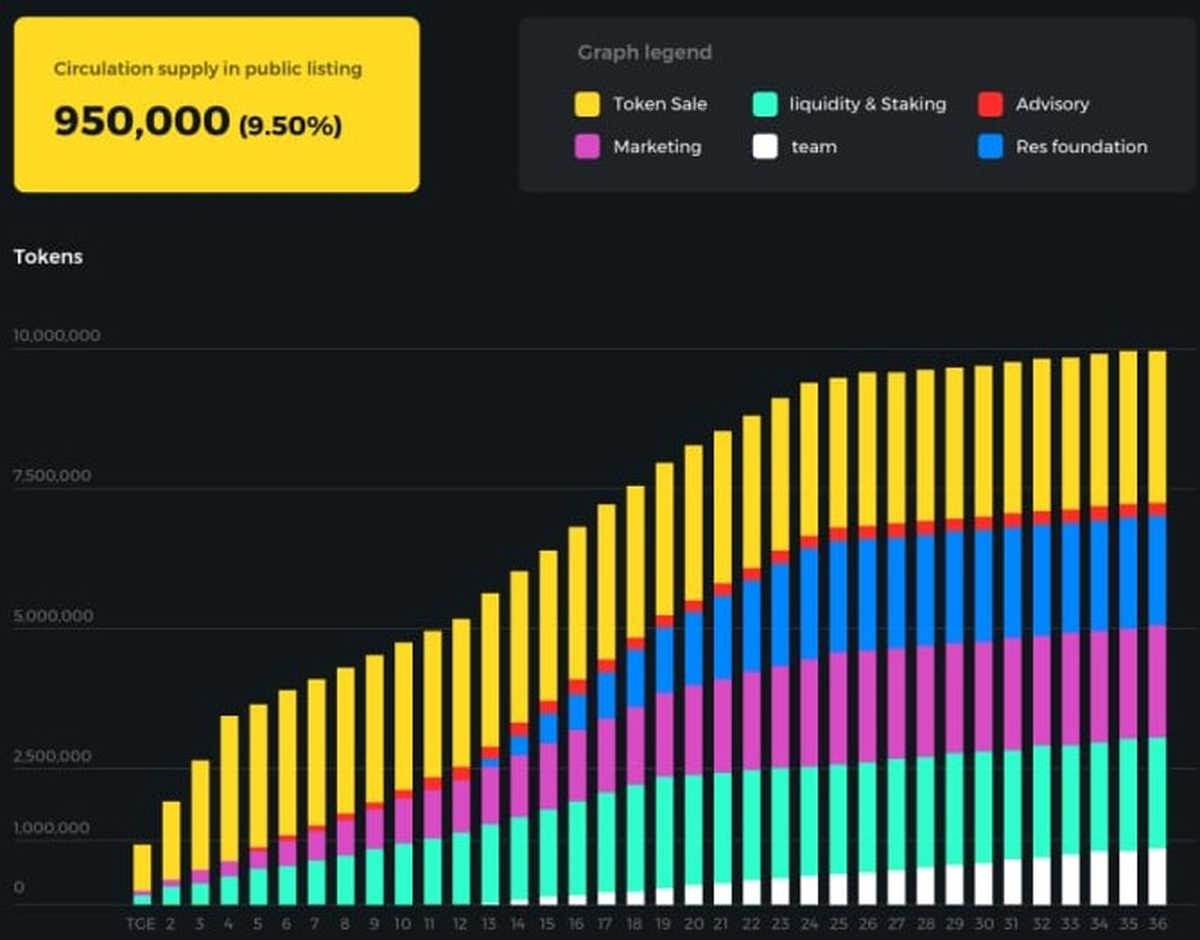Click the Tokens axis title
This screenshot has width=1200, height=940.
[x=48, y=257]
